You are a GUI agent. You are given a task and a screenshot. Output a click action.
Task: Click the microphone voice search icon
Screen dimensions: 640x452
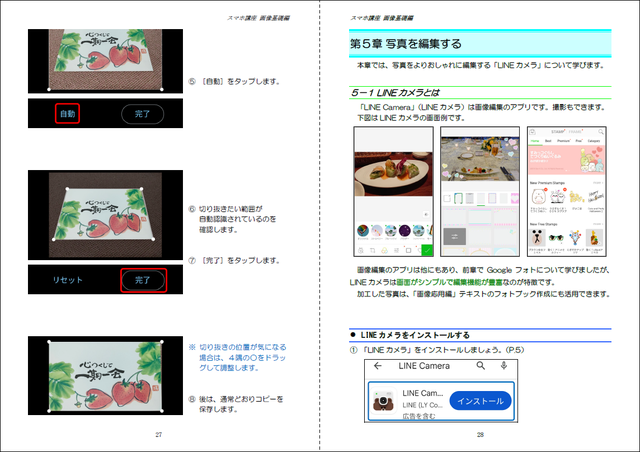pos(504,365)
